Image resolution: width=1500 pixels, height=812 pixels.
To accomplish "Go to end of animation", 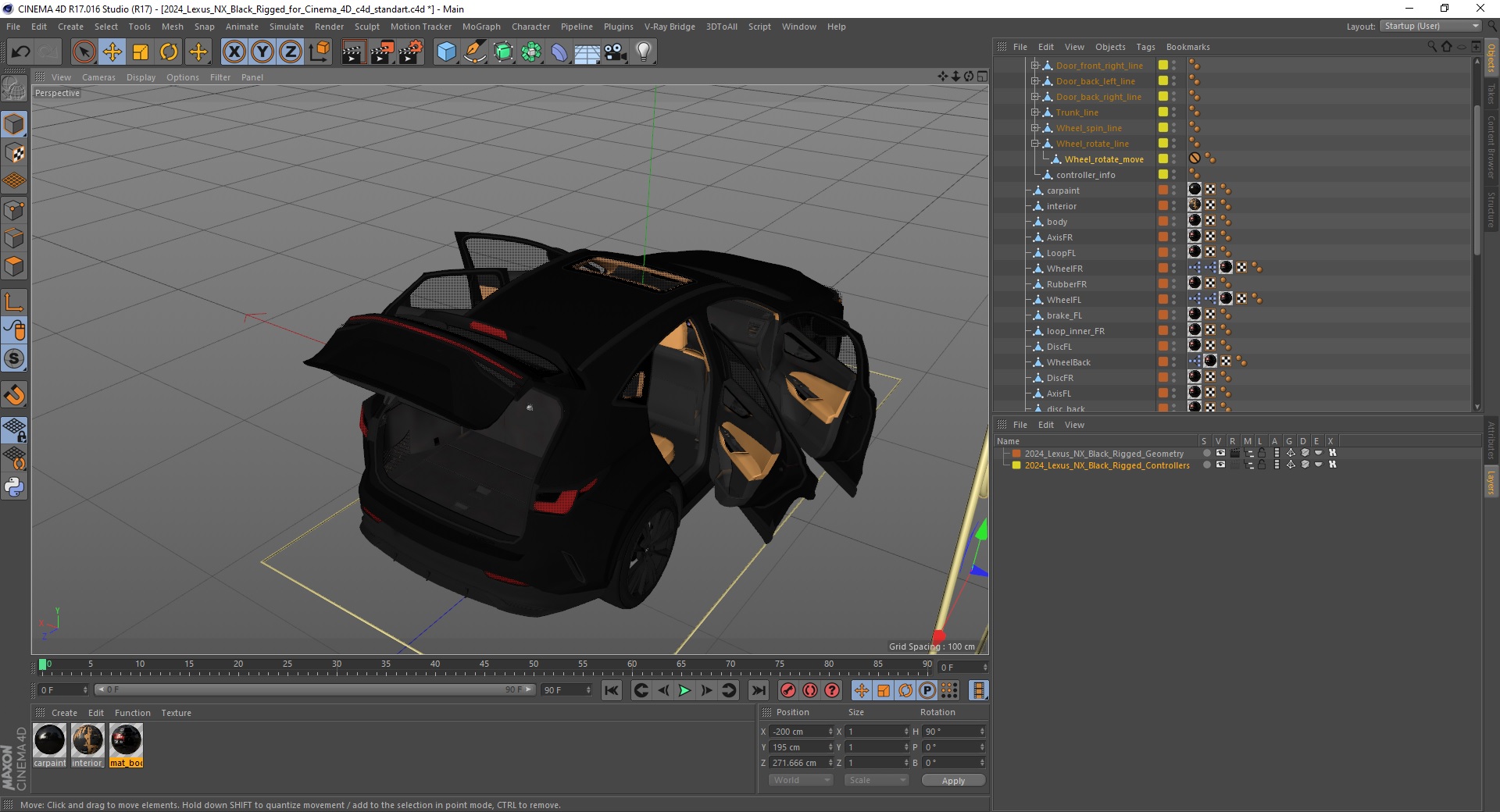I will pos(758,690).
